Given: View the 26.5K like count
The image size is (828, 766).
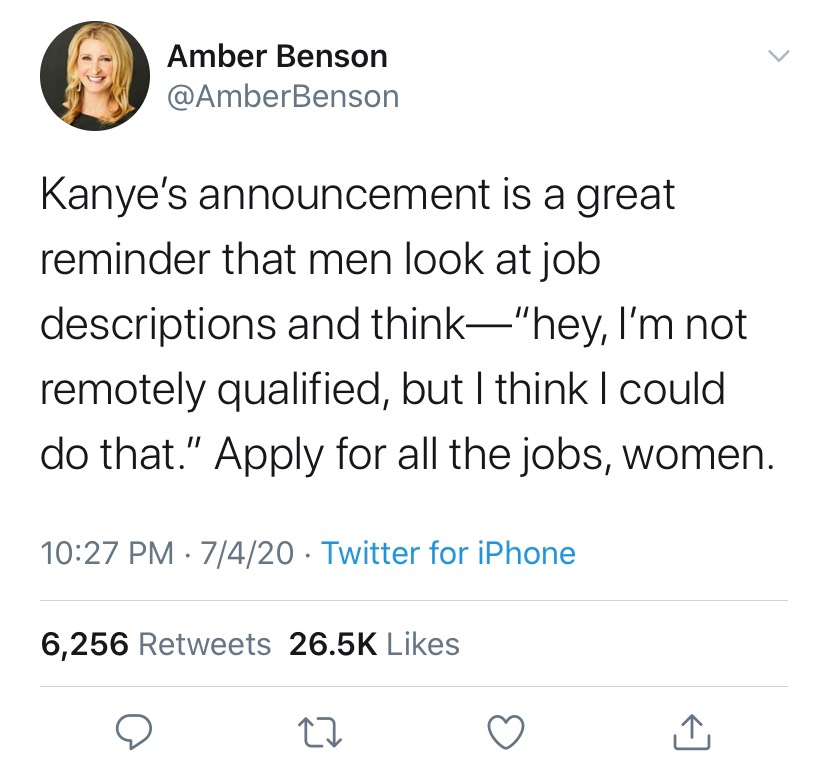Looking at the screenshot, I should pyautogui.click(x=333, y=645).
